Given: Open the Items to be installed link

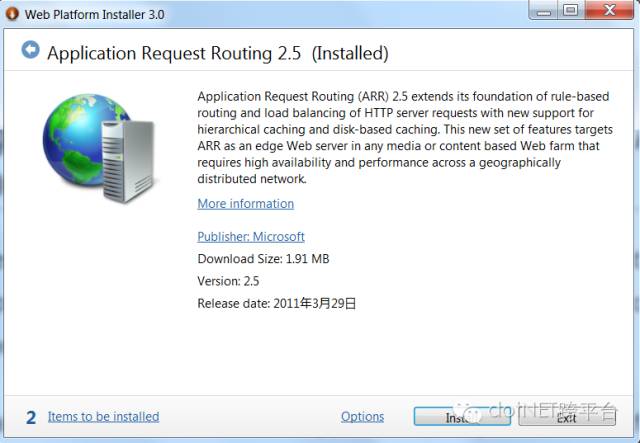Looking at the screenshot, I should pos(104,416).
